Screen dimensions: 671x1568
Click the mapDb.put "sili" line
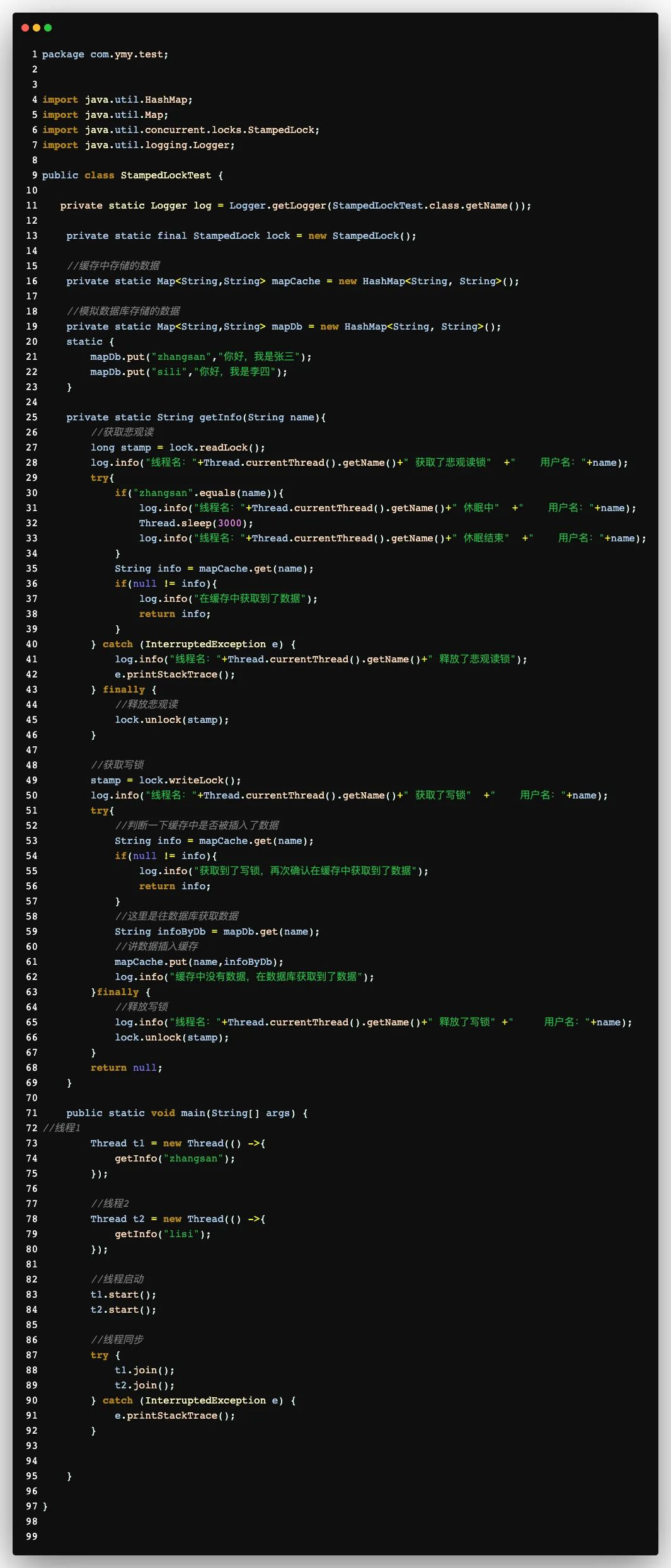[x=189, y=372]
